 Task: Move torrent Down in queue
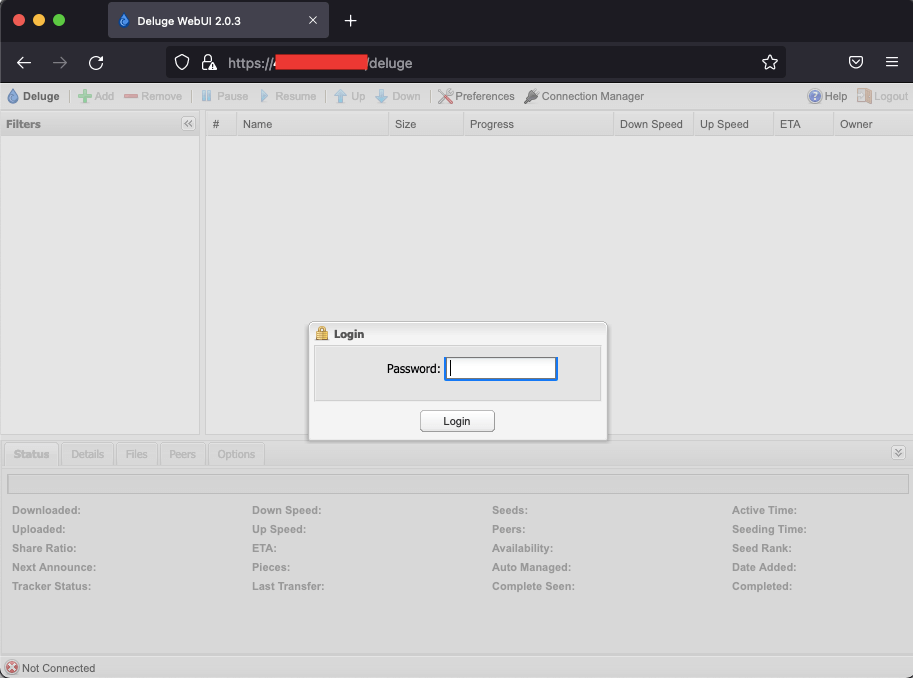click(x=398, y=96)
